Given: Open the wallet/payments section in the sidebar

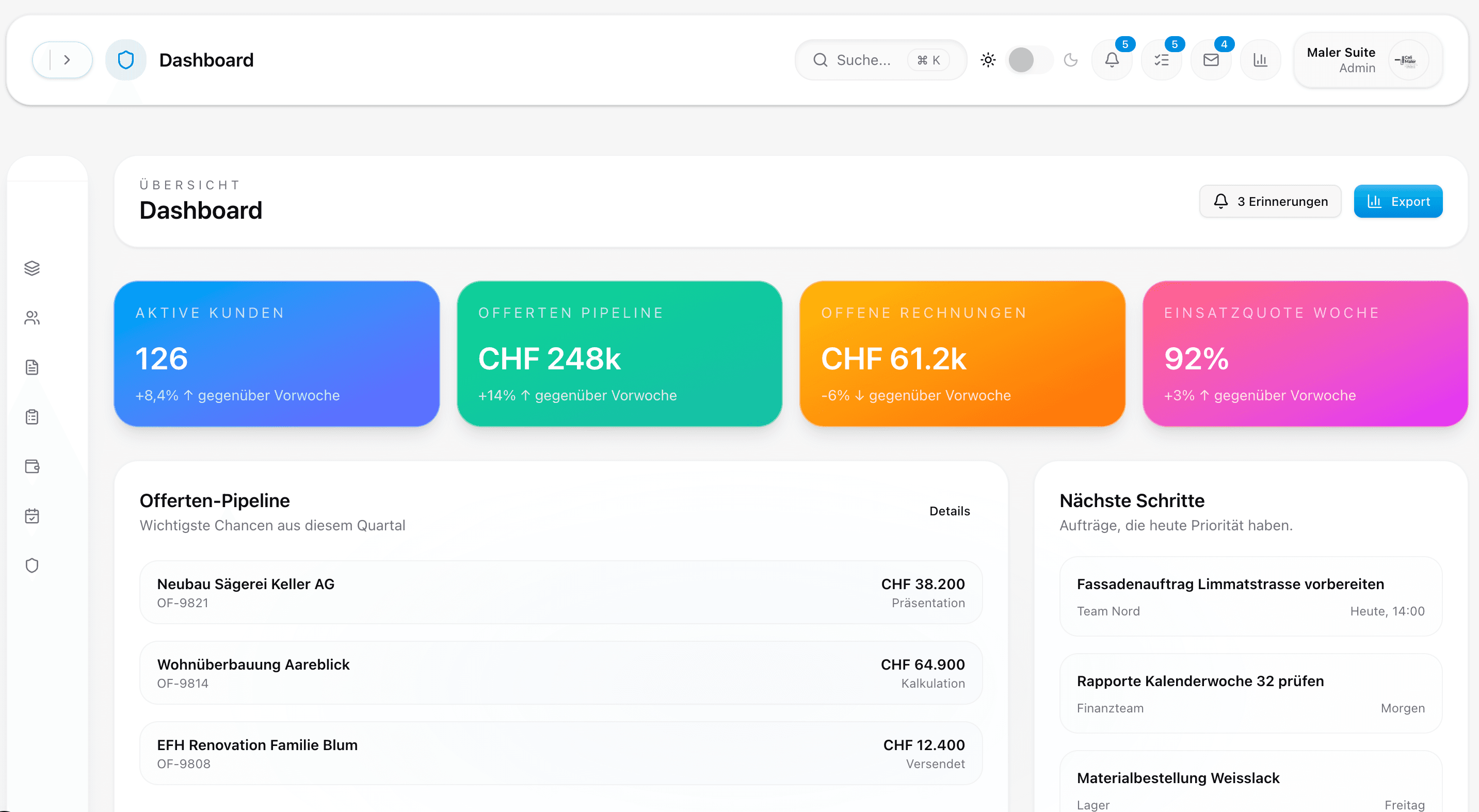Looking at the screenshot, I should pyautogui.click(x=31, y=466).
